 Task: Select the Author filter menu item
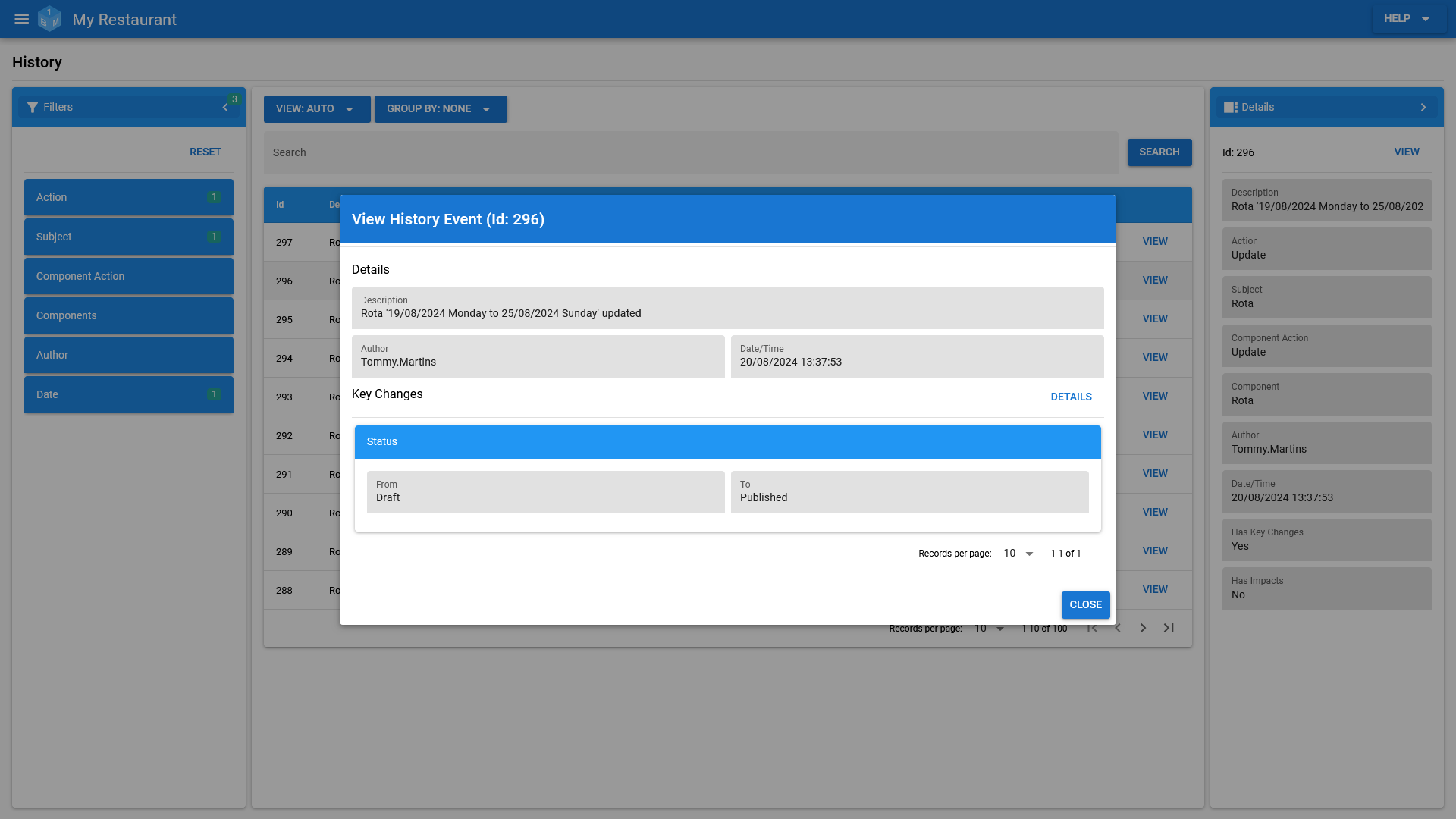[x=128, y=355]
